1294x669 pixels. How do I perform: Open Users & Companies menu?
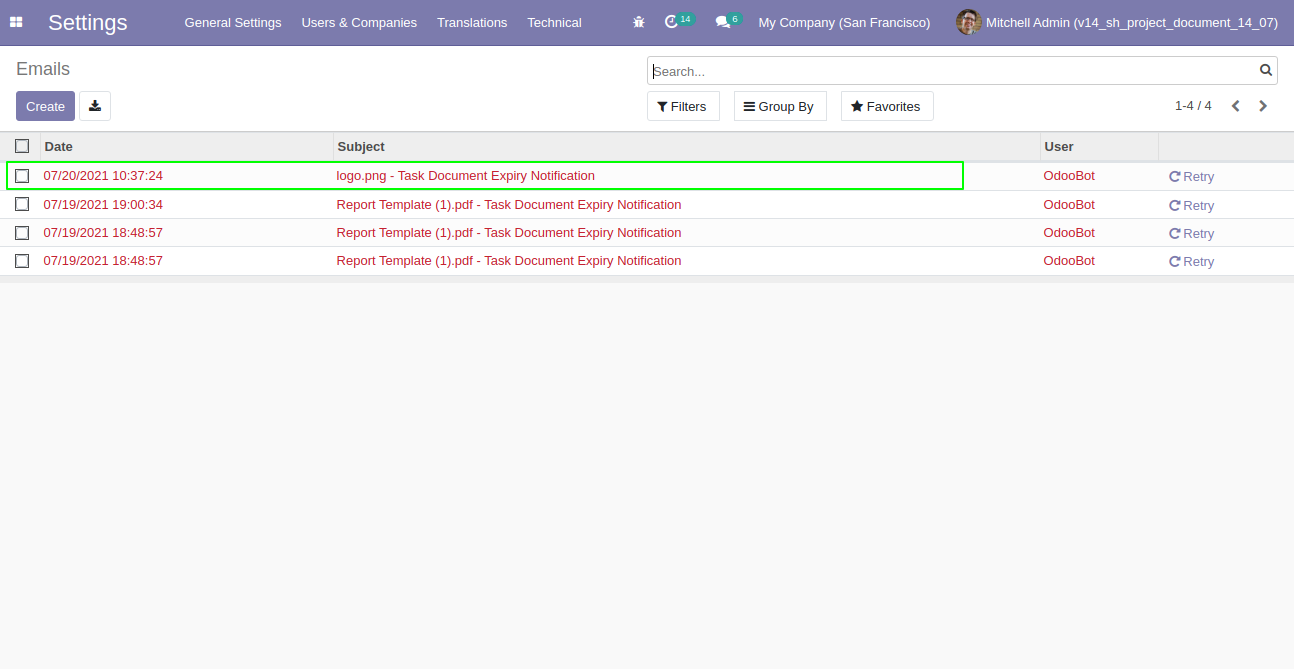(359, 22)
